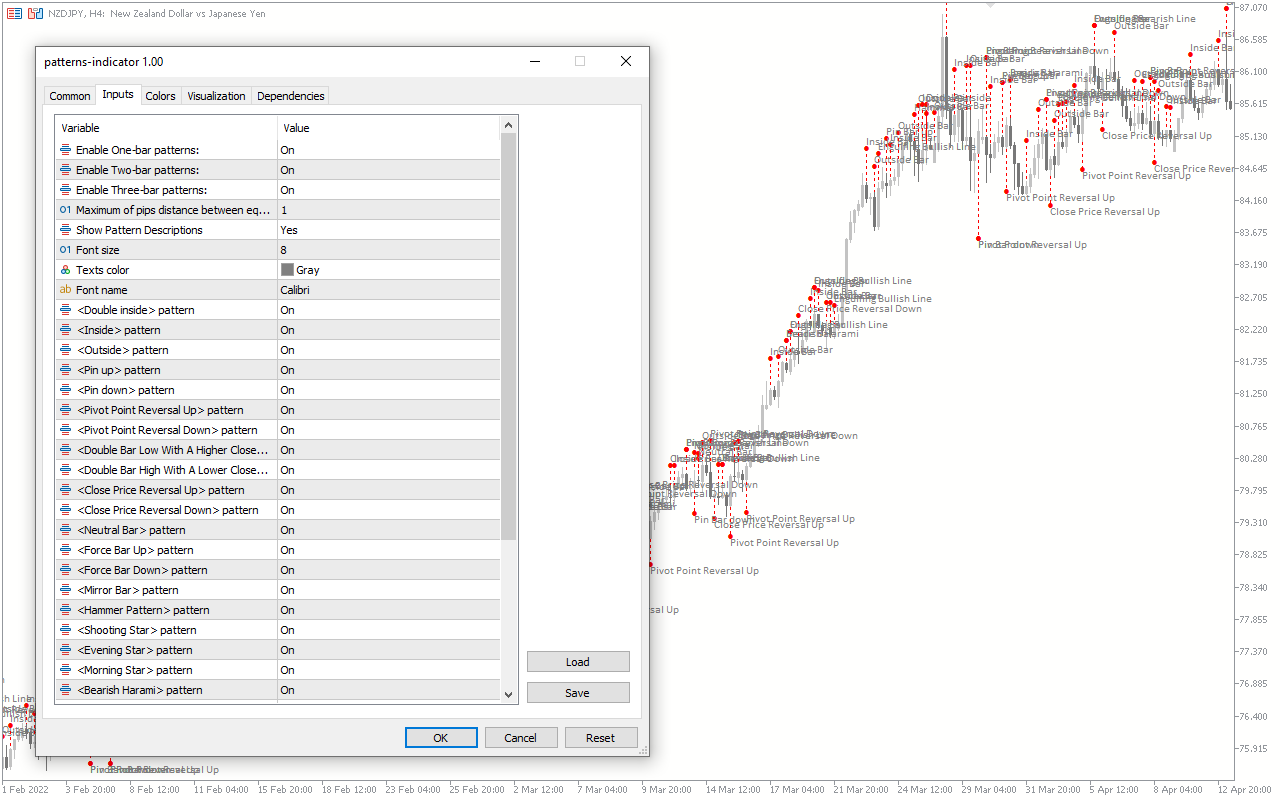Viewport: 1280px width, 800px height.
Task: Click the Hammer Pattern row icon
Action: (x=66, y=610)
